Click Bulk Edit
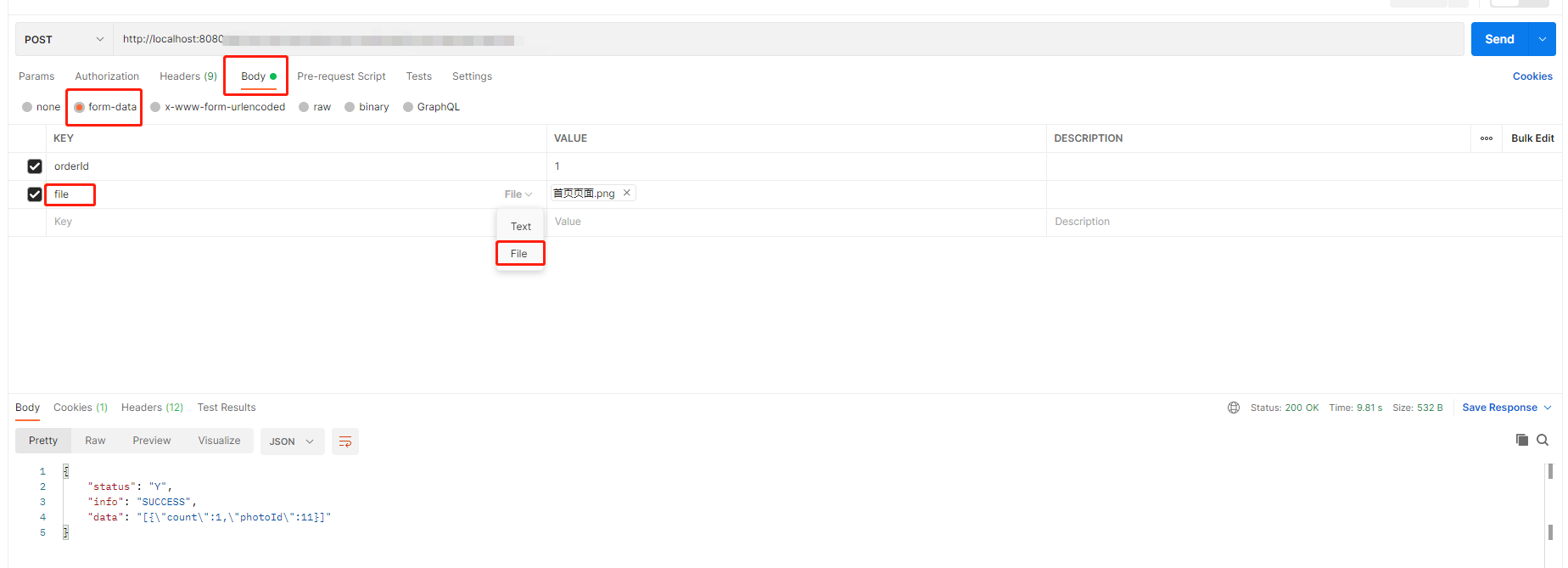Image resolution: width=1568 pixels, height=568 pixels. pos(1532,138)
